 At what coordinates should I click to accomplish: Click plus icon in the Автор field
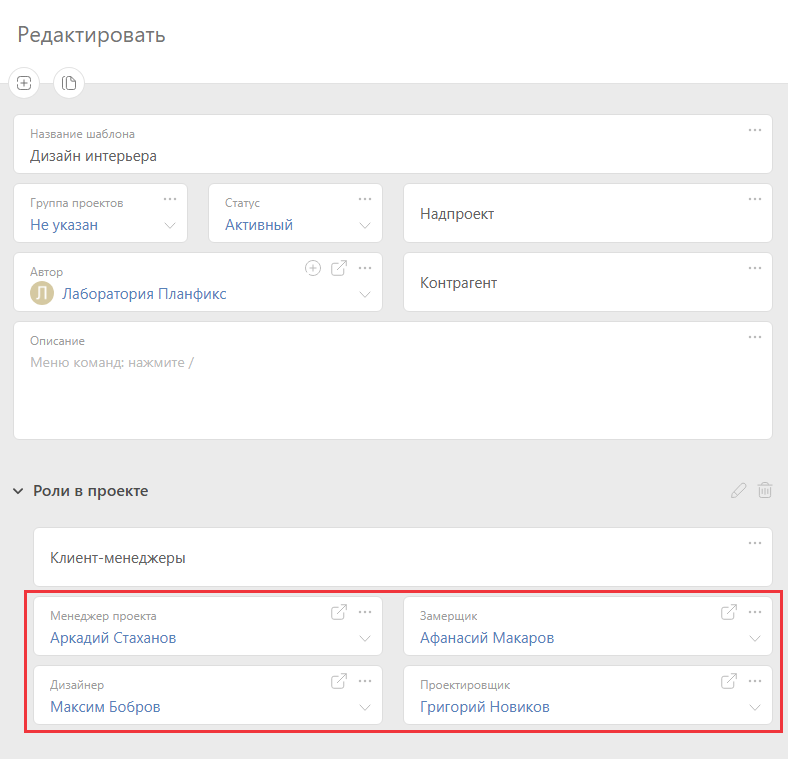point(313,268)
